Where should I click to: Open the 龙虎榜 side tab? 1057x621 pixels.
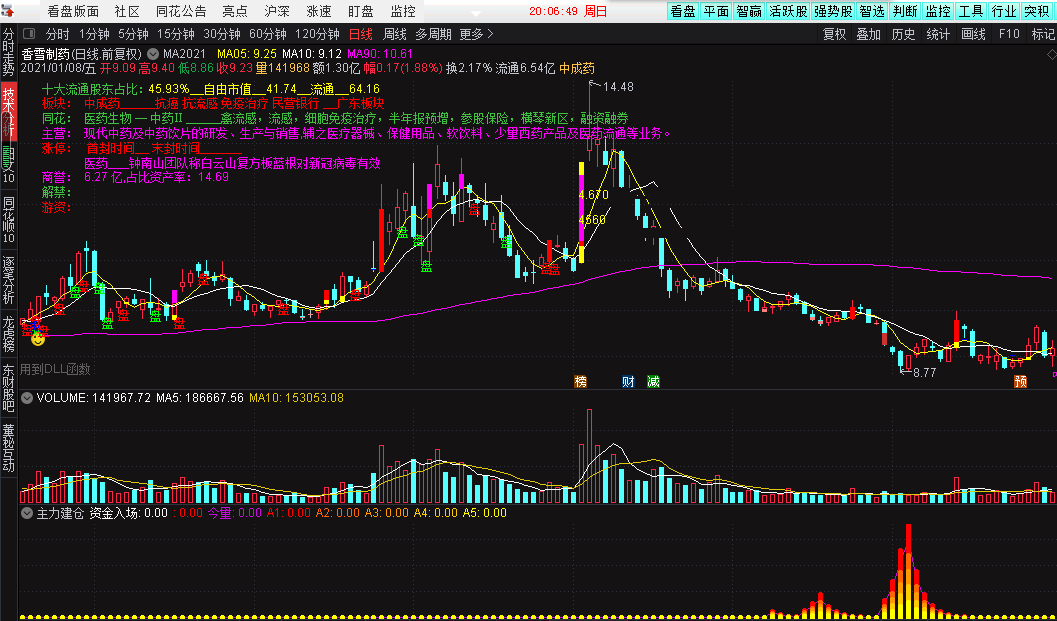(x=8, y=334)
